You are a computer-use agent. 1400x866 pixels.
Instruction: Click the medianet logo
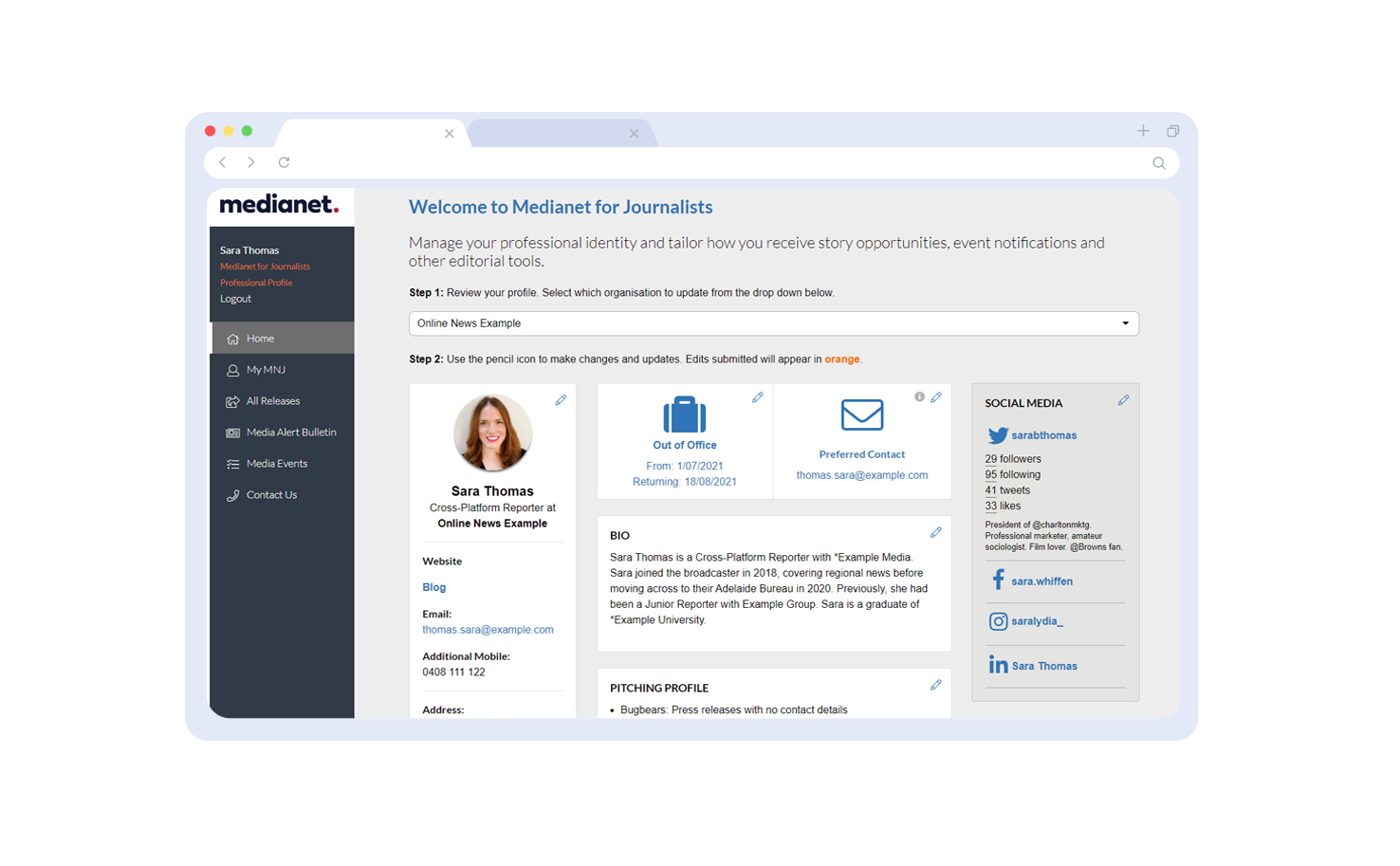coord(279,205)
